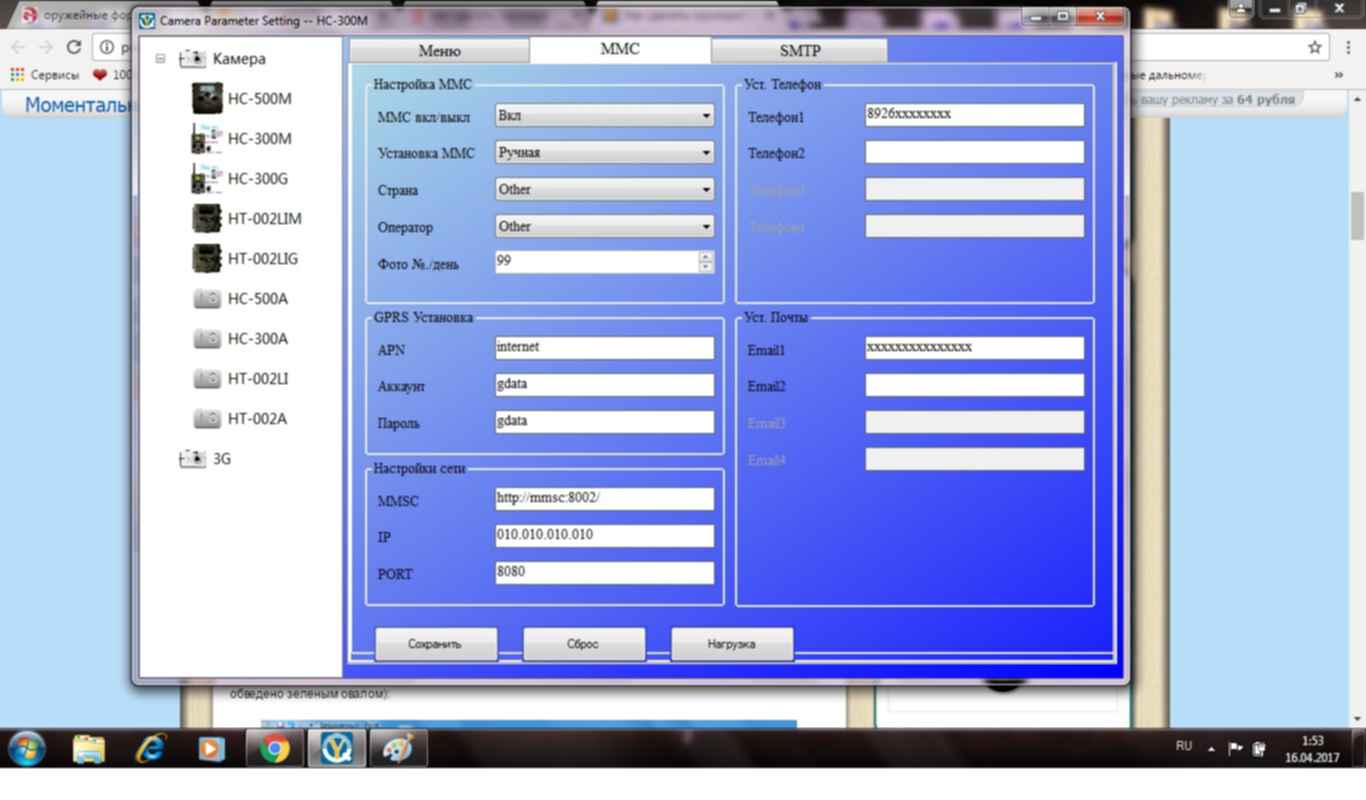Viewport: 1366px width, 800px height.
Task: Select the HT-002LIG camera icon
Action: (207, 258)
